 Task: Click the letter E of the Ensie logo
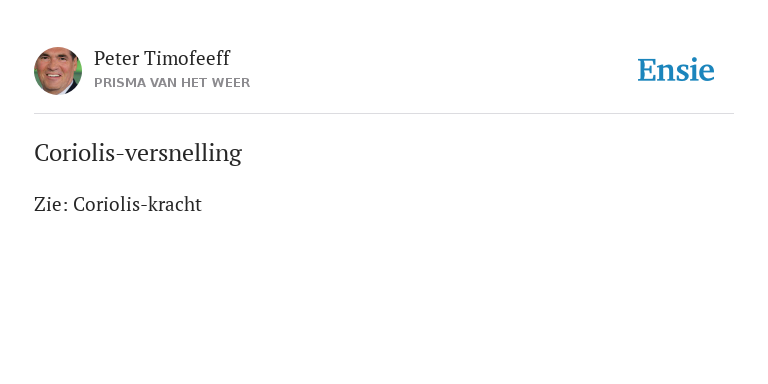tap(647, 70)
